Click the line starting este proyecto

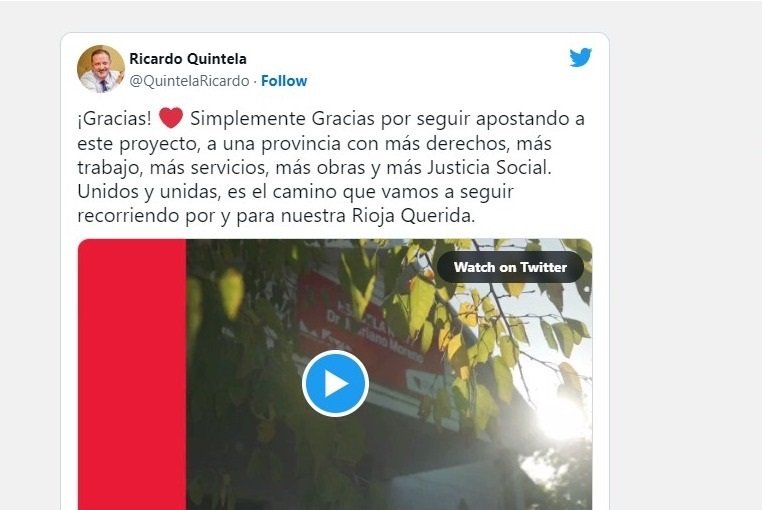click(314, 143)
